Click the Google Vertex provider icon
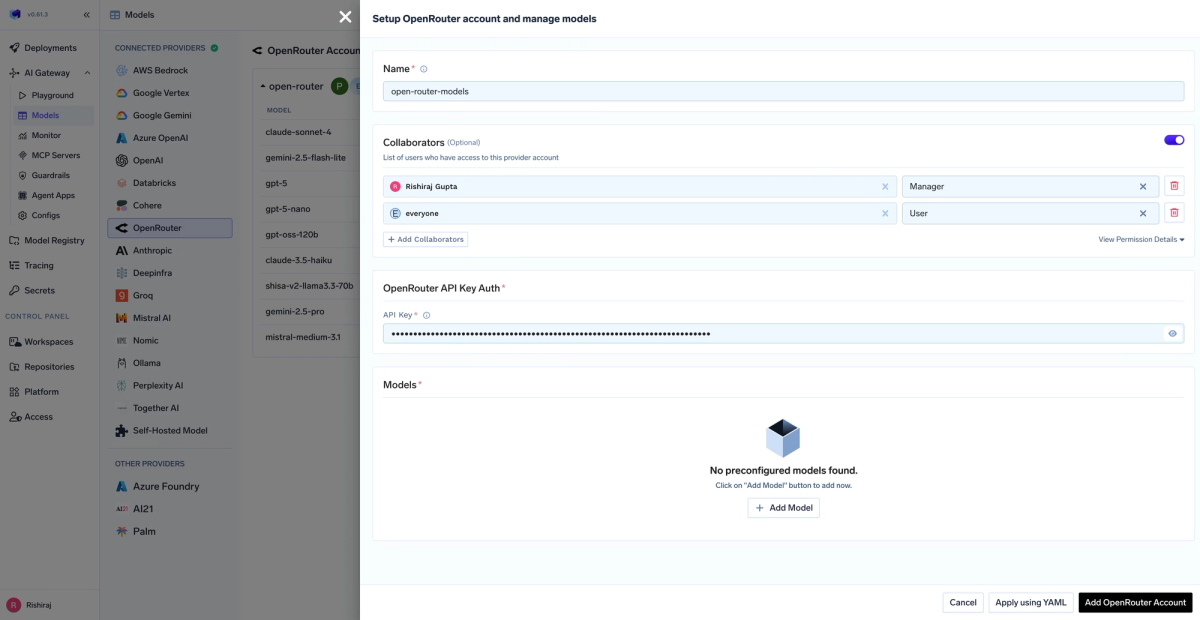Screen dimensions: 1200x620 (x=122, y=93)
